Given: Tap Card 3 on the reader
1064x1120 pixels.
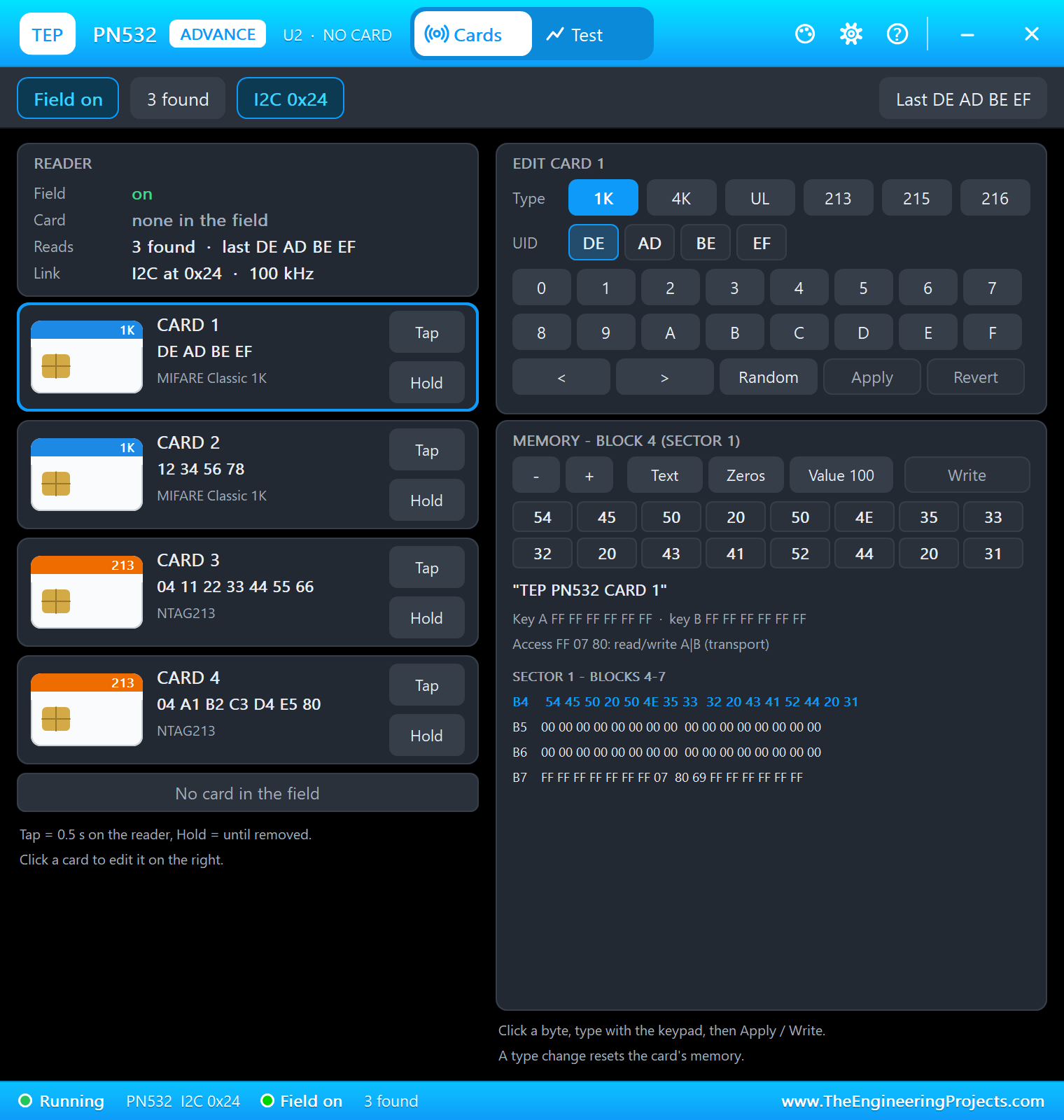Looking at the screenshot, I should pos(427,567).
